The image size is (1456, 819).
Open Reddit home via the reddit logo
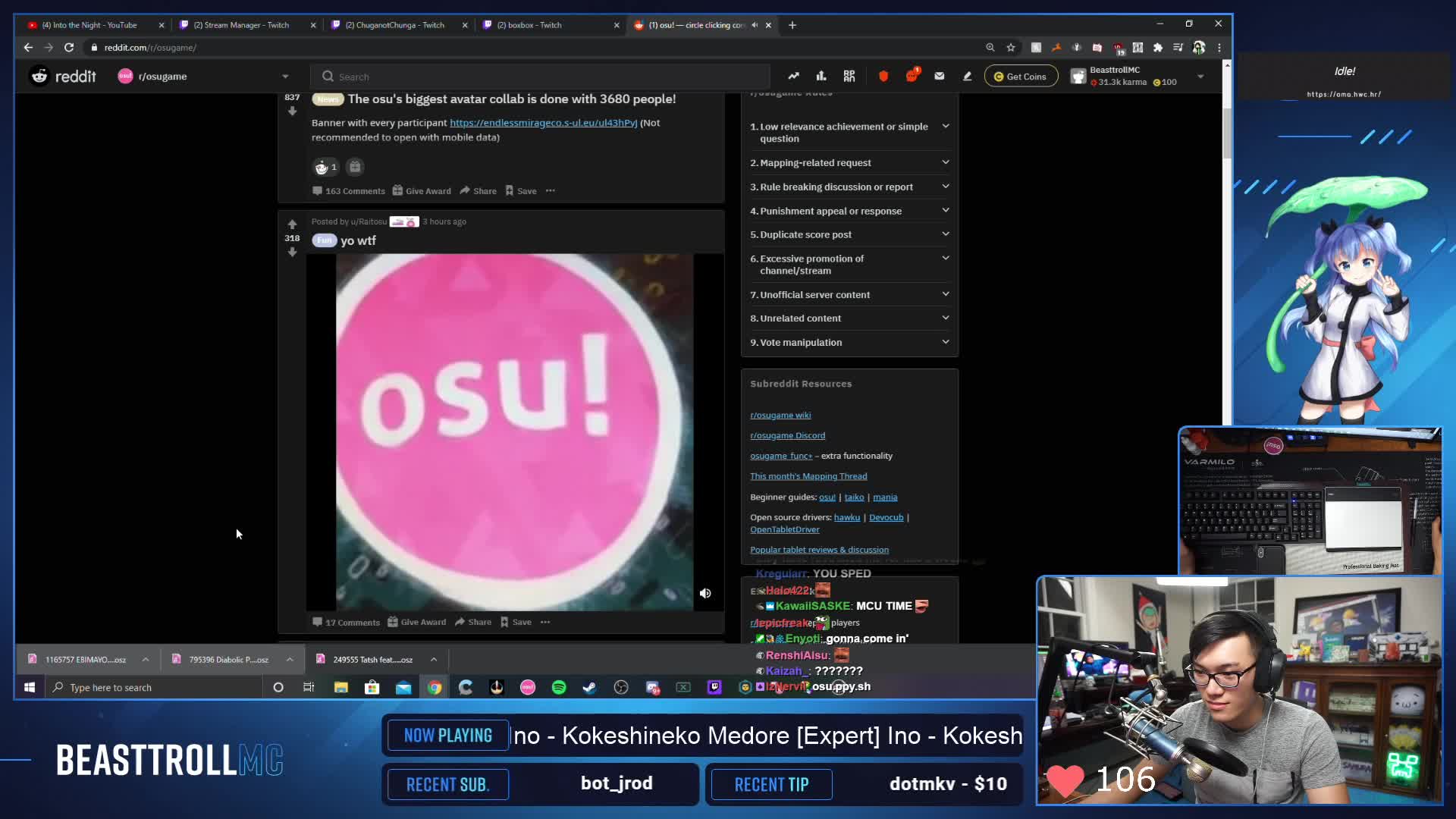63,76
